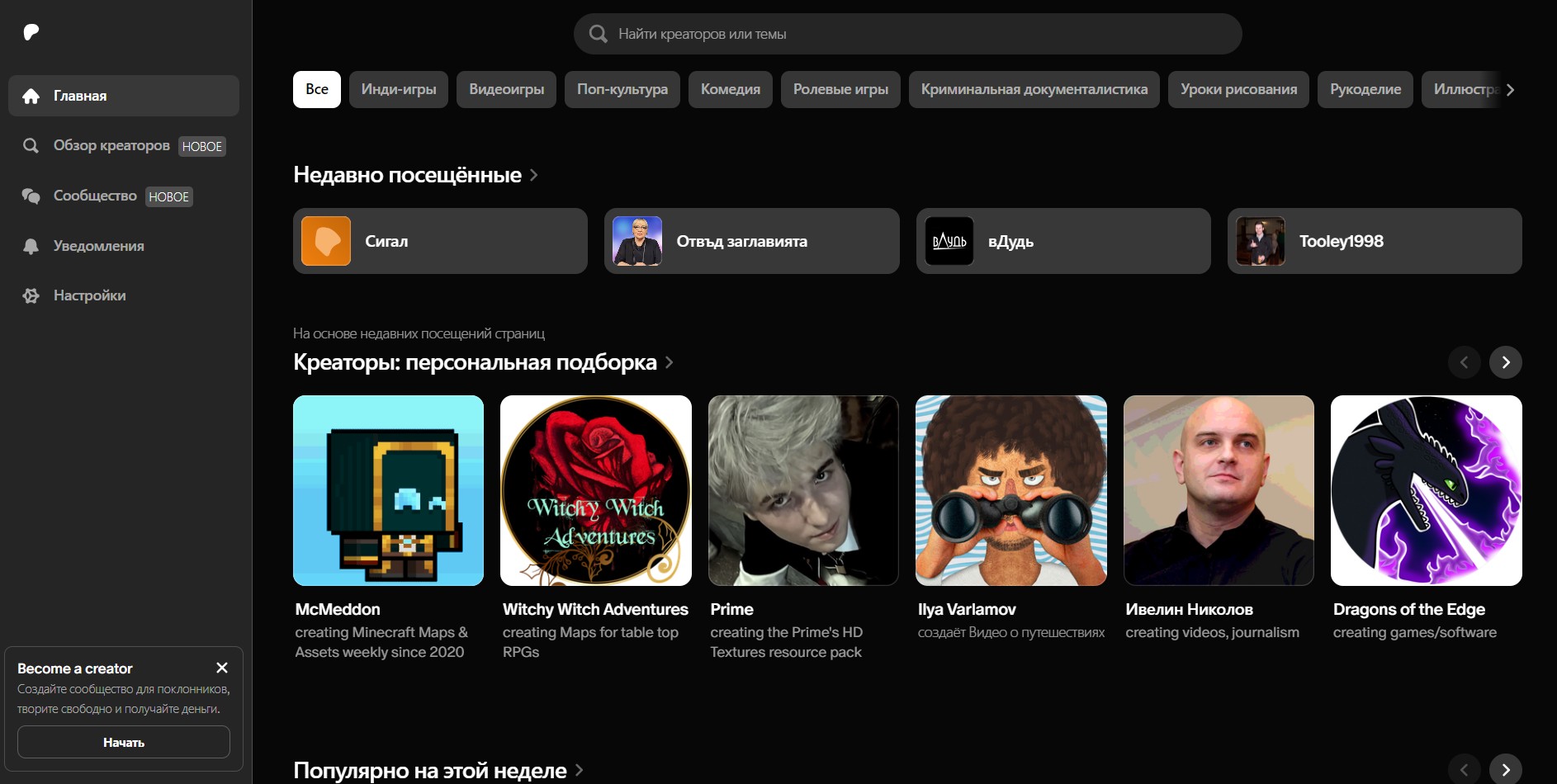The width and height of the screenshot is (1557, 784).
Task: Select the Уроки рисования category chip
Action: 1239,89
